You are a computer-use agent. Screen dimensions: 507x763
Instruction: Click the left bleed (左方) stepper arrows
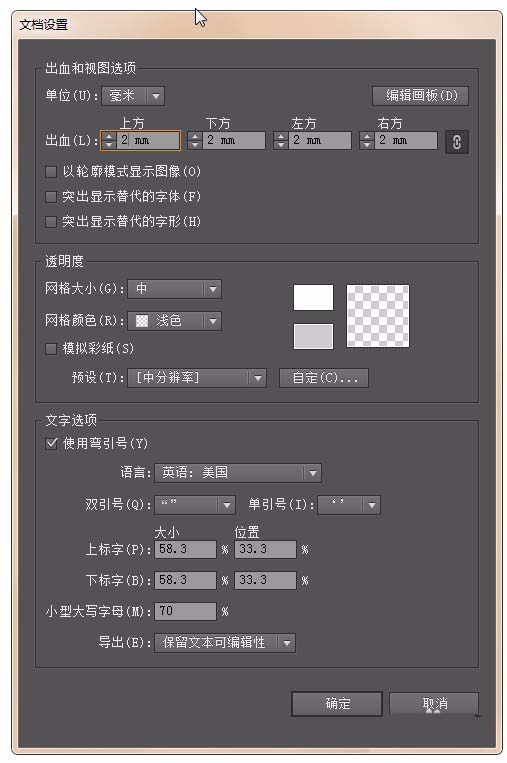[281, 141]
